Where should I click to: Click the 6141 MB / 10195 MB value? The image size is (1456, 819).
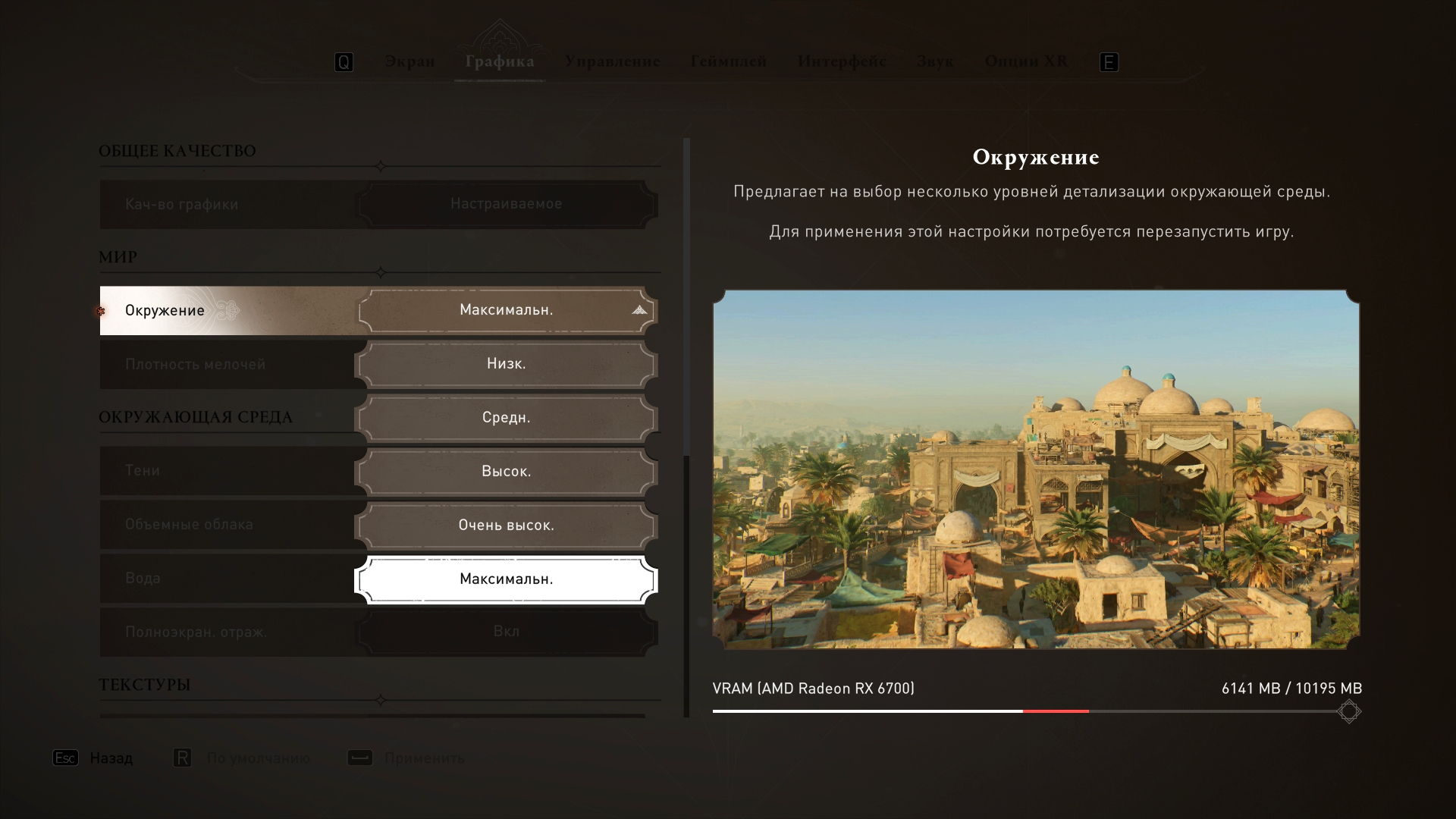[1291, 689]
